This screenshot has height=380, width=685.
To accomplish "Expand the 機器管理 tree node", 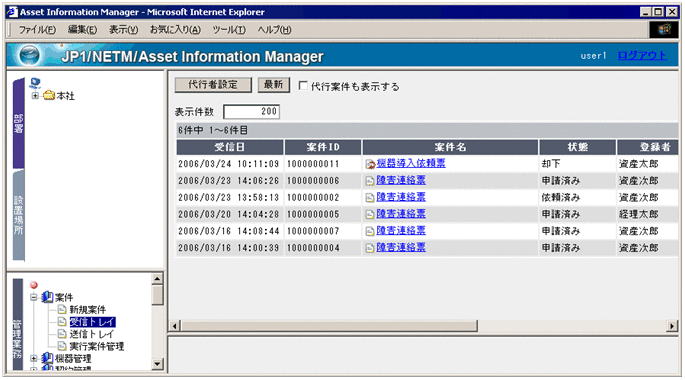I will point(34,358).
